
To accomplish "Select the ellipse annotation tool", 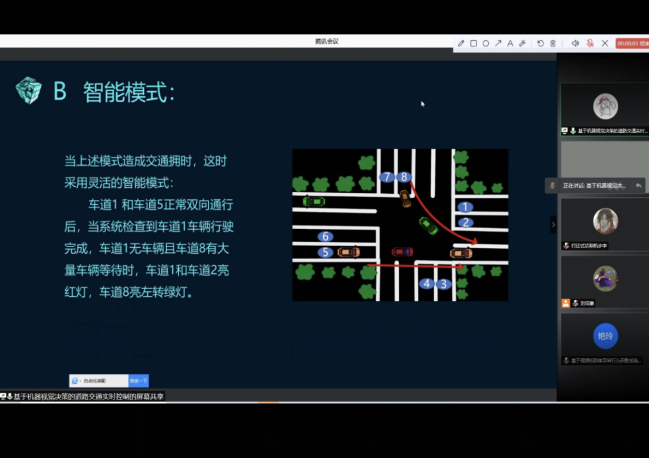I will [x=486, y=43].
